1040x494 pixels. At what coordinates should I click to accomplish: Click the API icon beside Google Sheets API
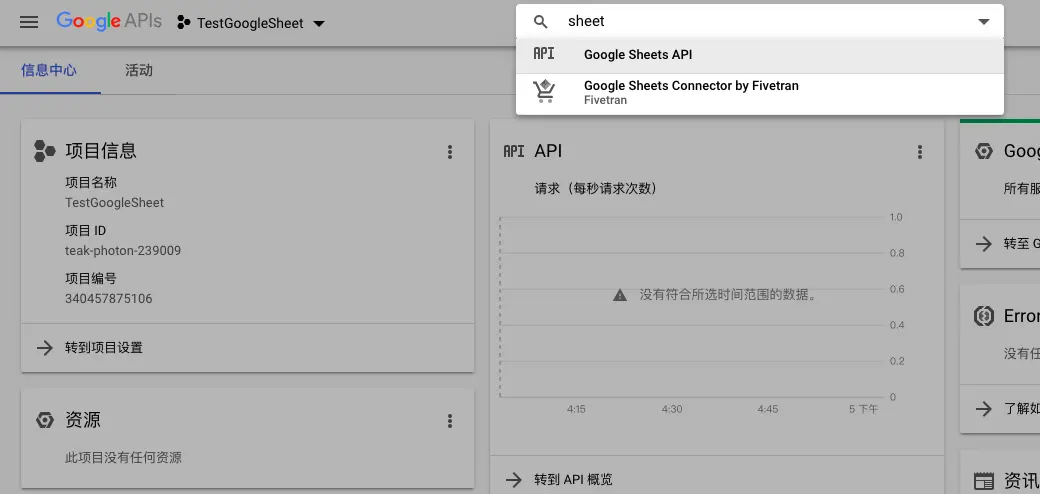544,54
